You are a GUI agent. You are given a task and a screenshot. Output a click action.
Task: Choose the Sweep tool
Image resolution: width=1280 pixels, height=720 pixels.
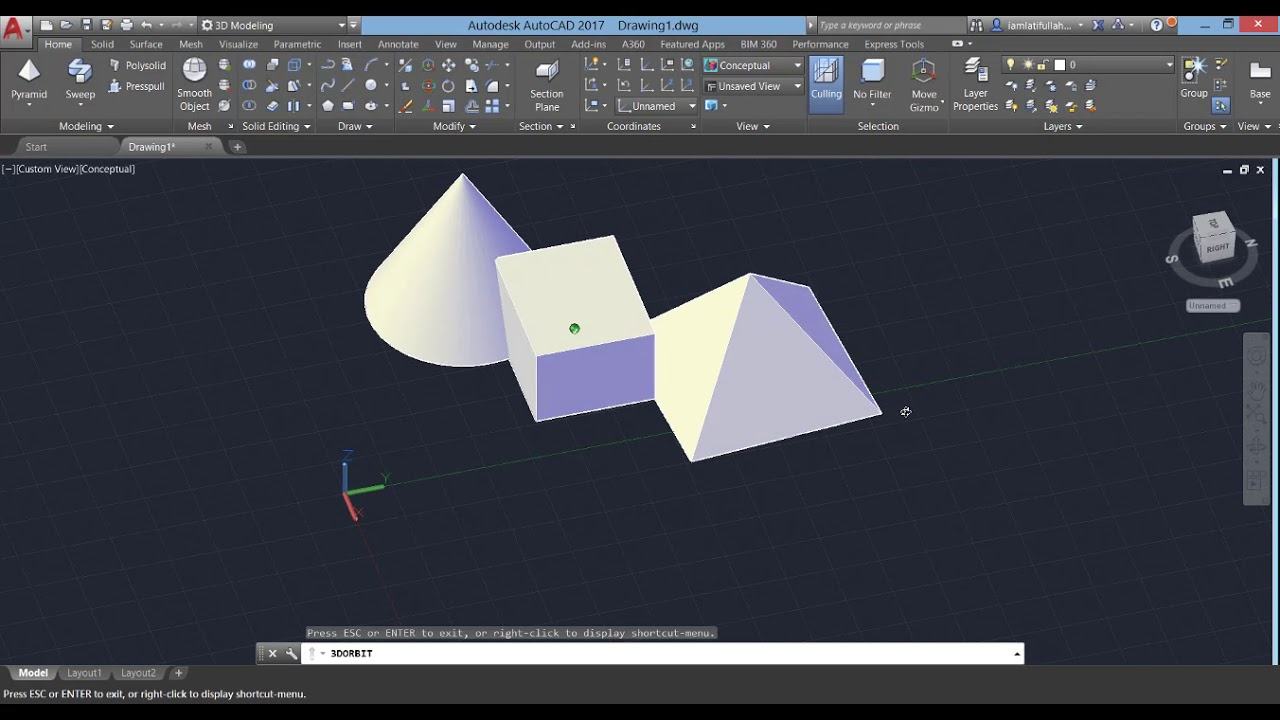80,80
